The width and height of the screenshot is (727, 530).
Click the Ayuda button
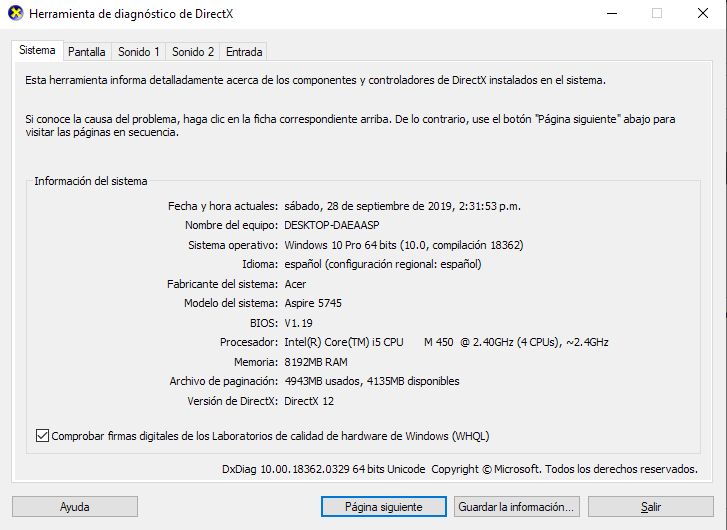(x=75, y=507)
